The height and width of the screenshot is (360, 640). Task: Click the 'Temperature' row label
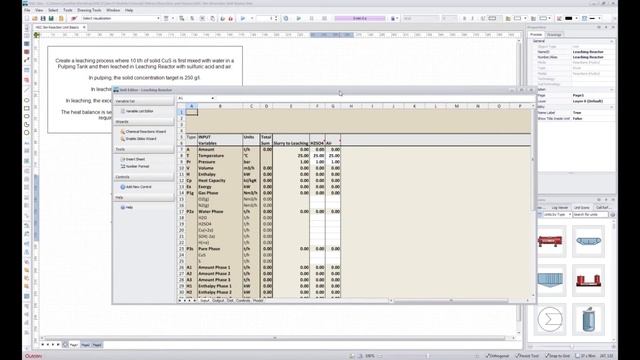coord(211,156)
